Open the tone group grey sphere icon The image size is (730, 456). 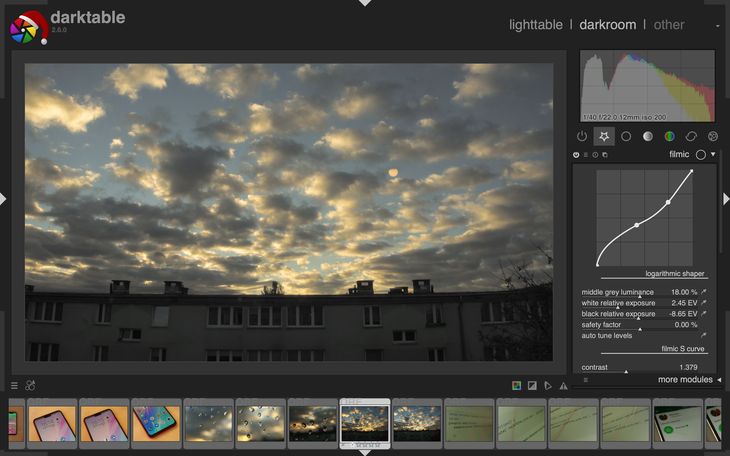648,136
